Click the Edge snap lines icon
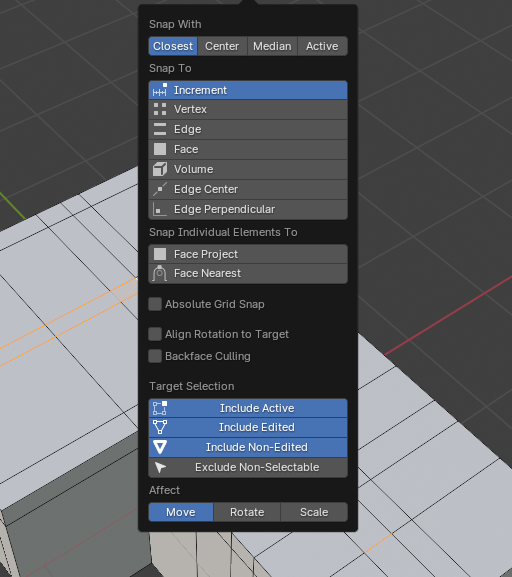 (160, 129)
